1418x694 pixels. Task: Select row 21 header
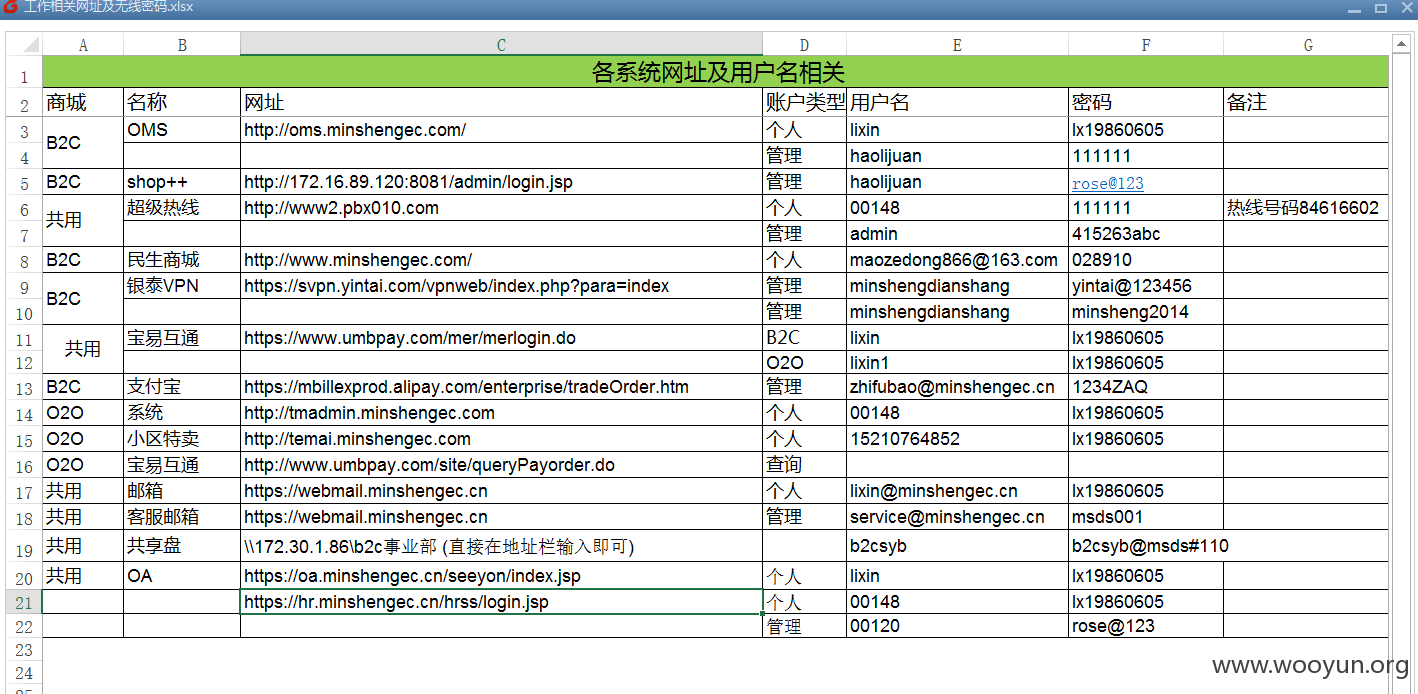[24, 602]
